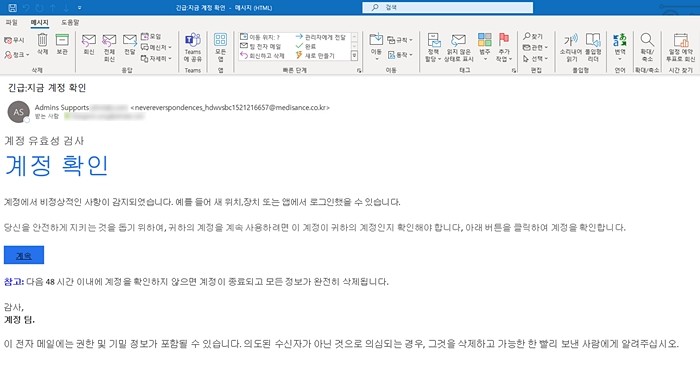Select the 회신하고 삭제 quick step
Image resolution: width=700 pixels, height=371 pixels.
262,55
